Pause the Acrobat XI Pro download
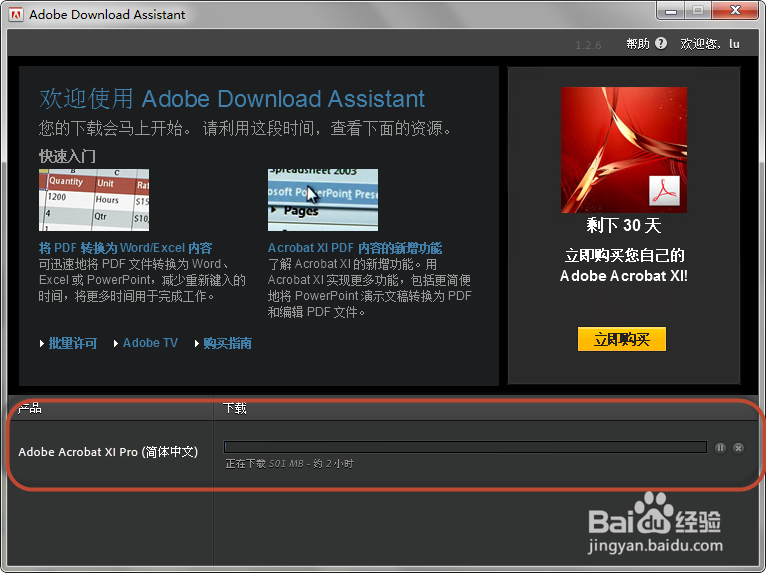This screenshot has height=573, width=766. click(x=720, y=448)
